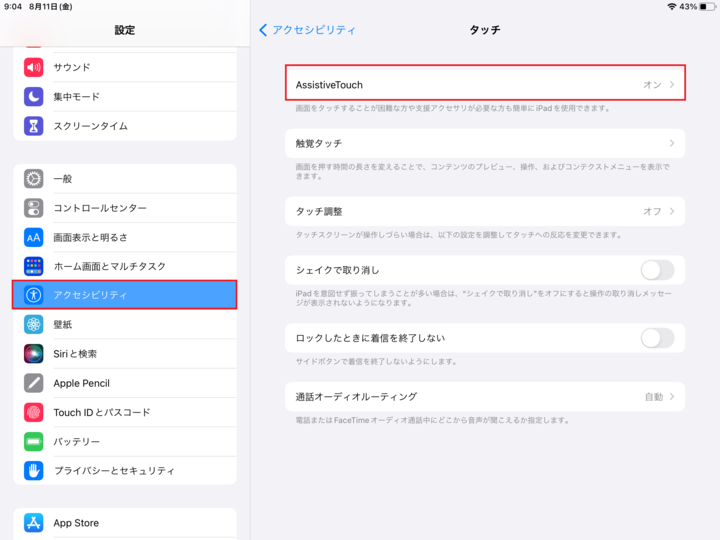The height and width of the screenshot is (540, 720).
Task: Toggle ロックしたときに着信を終了しない switch
Action: click(658, 338)
